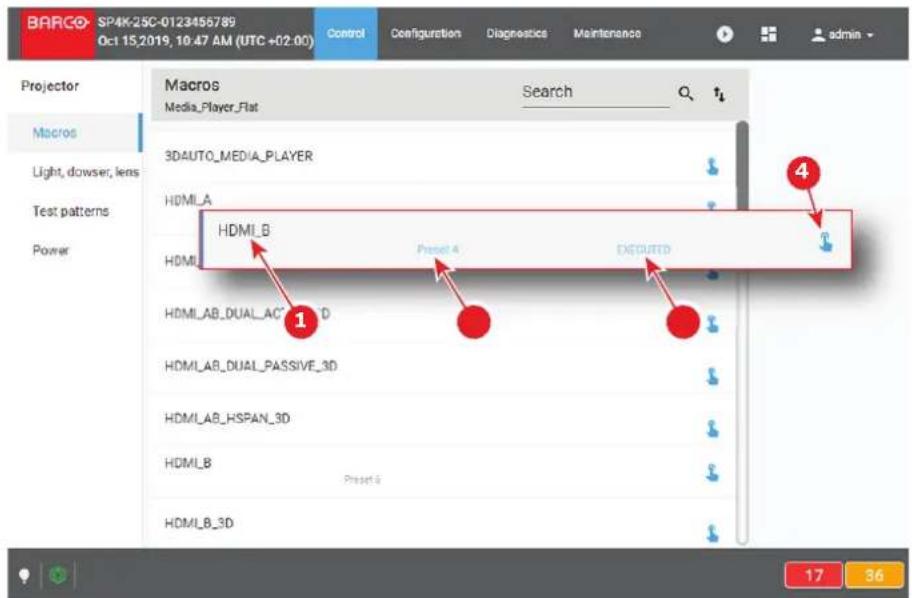Click the Projector sidebar heading
912x598 pixels.
click(50, 86)
